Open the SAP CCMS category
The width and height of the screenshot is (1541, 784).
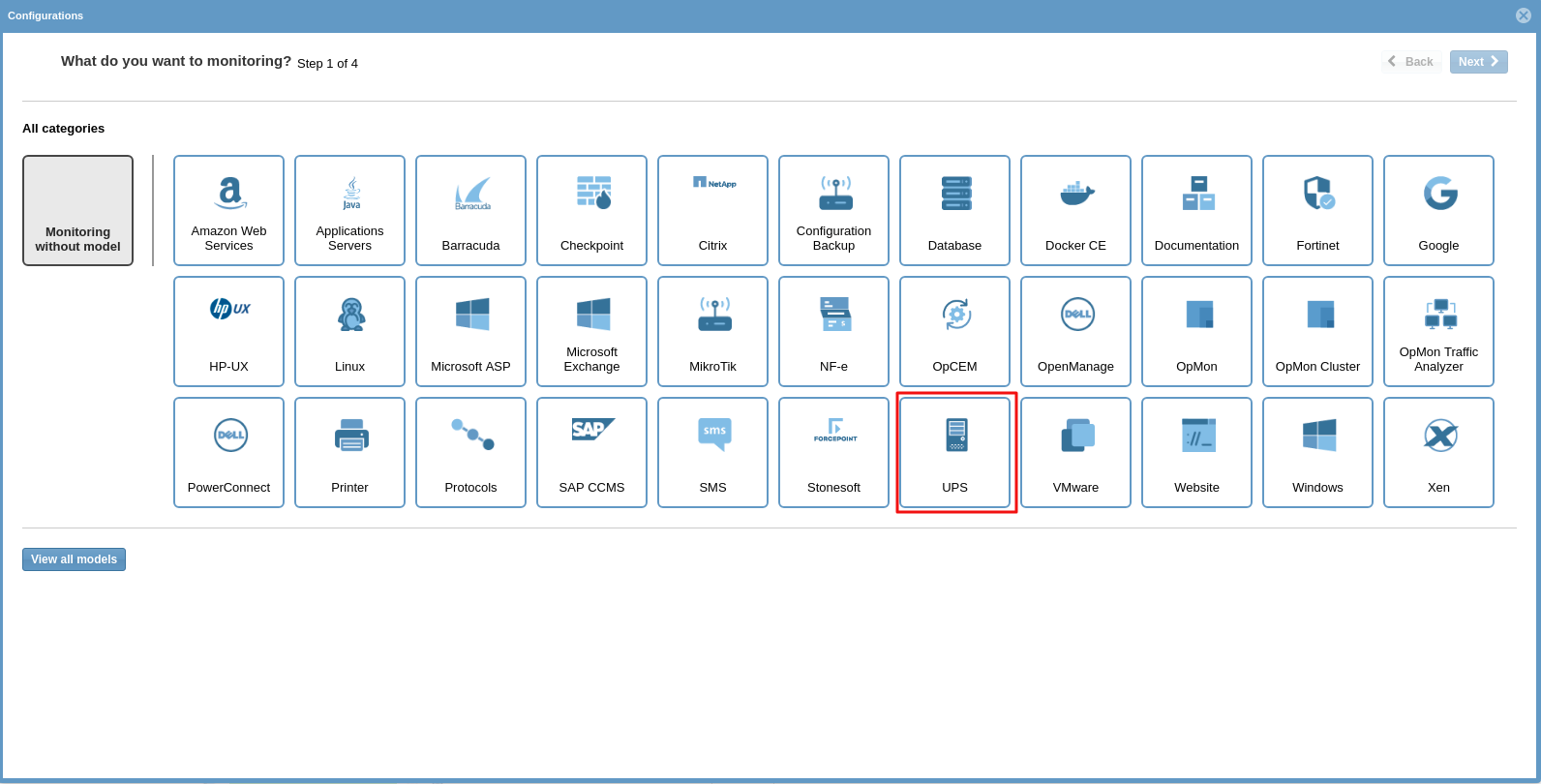(591, 452)
